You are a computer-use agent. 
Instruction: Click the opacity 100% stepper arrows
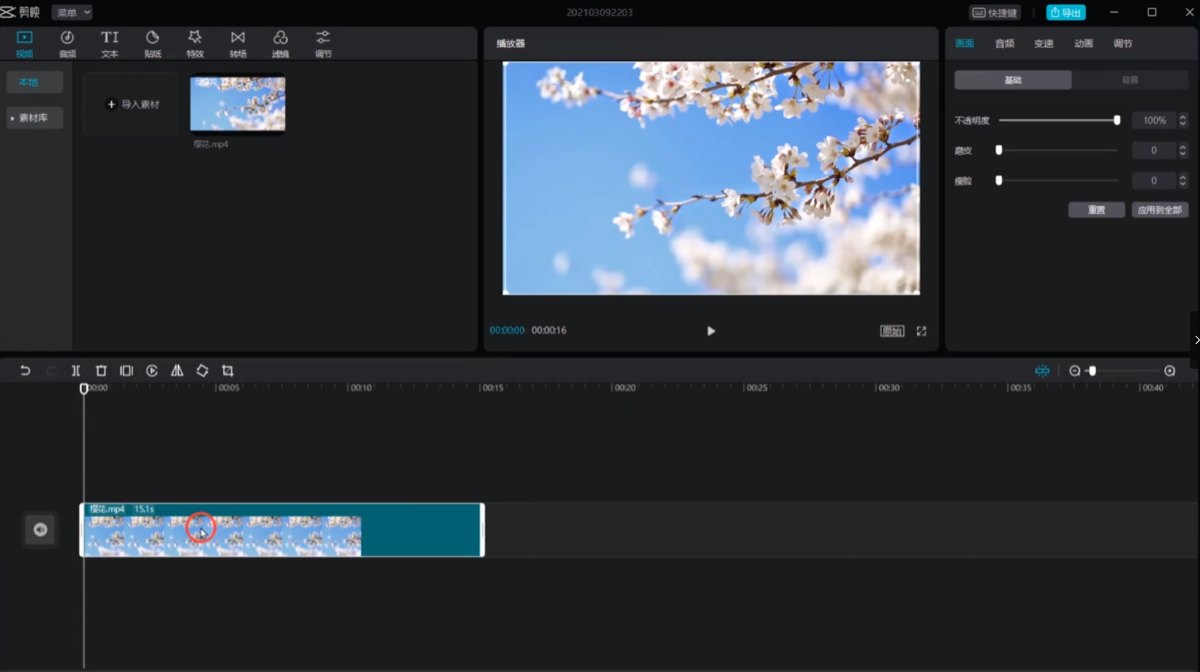pos(1183,121)
